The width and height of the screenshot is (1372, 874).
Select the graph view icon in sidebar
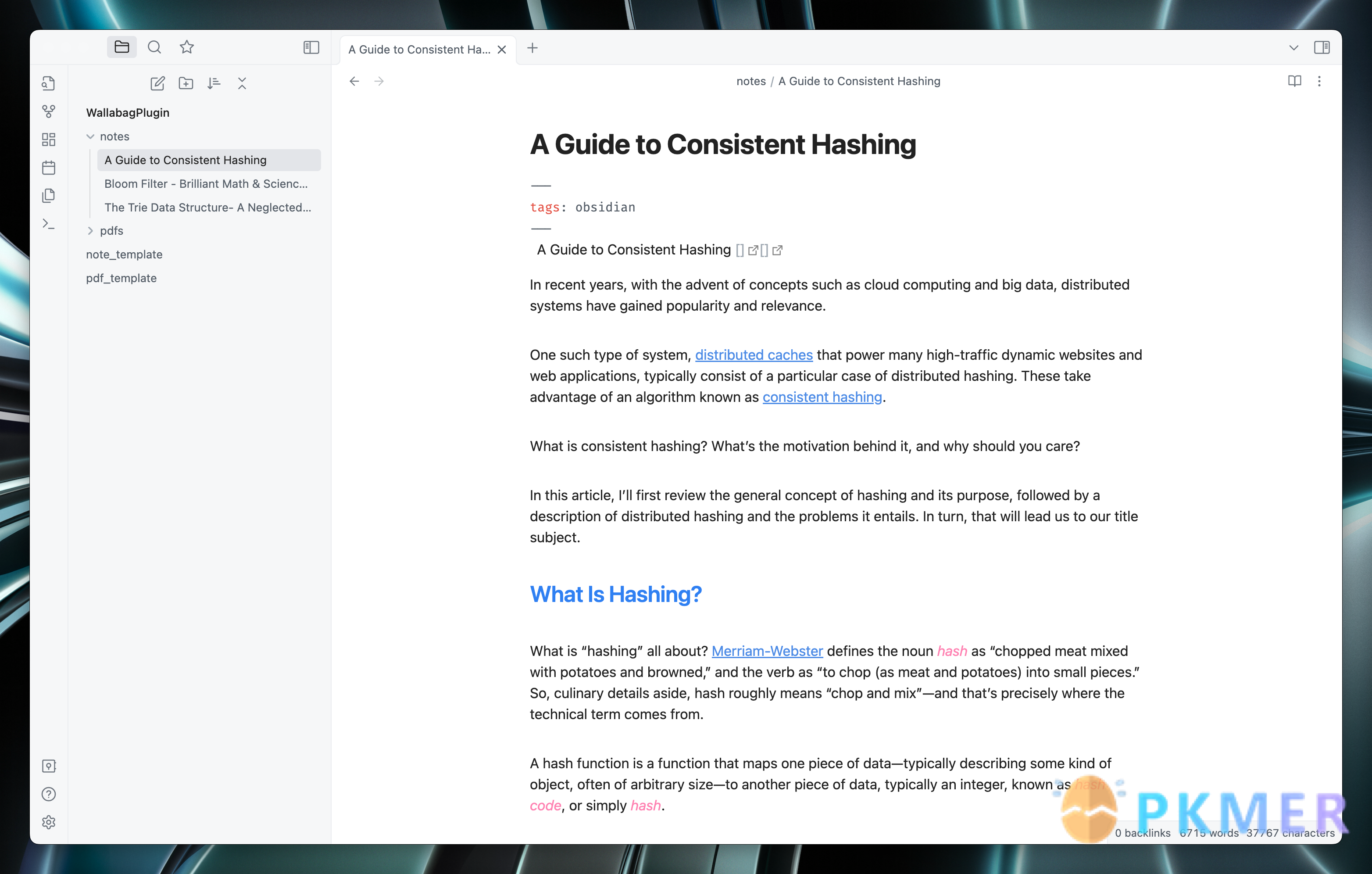pos(48,112)
